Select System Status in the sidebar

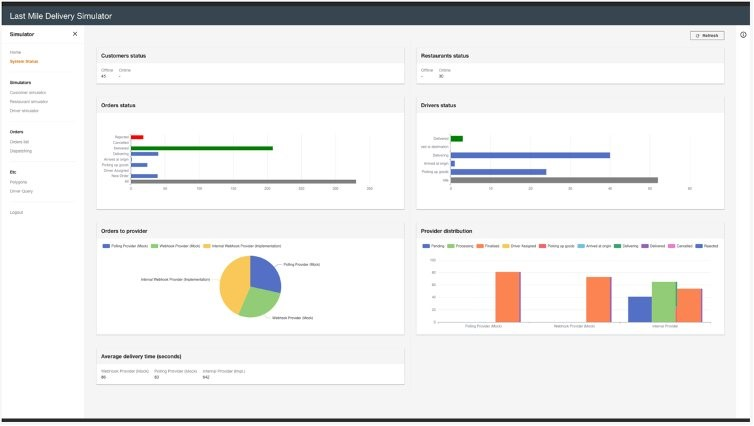[24, 62]
